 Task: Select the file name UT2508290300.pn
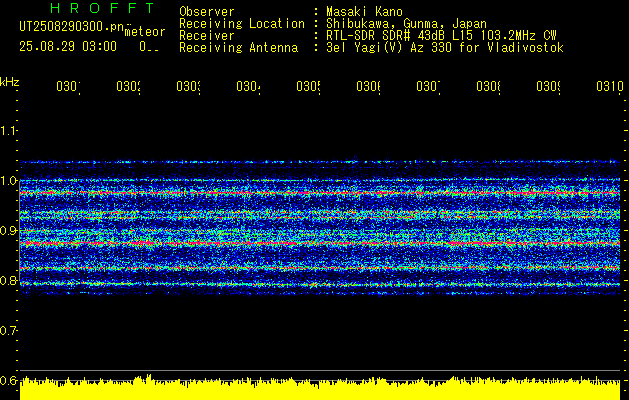[72, 26]
